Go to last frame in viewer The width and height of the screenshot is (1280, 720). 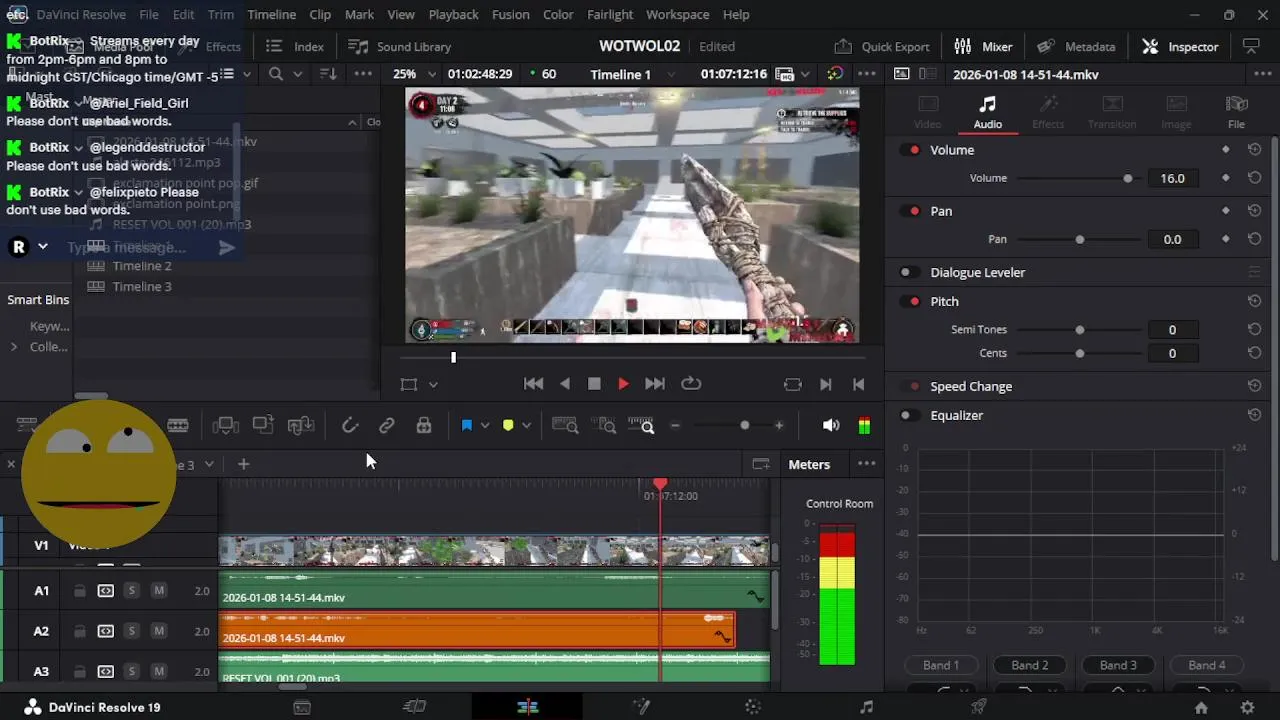pyautogui.click(x=654, y=384)
